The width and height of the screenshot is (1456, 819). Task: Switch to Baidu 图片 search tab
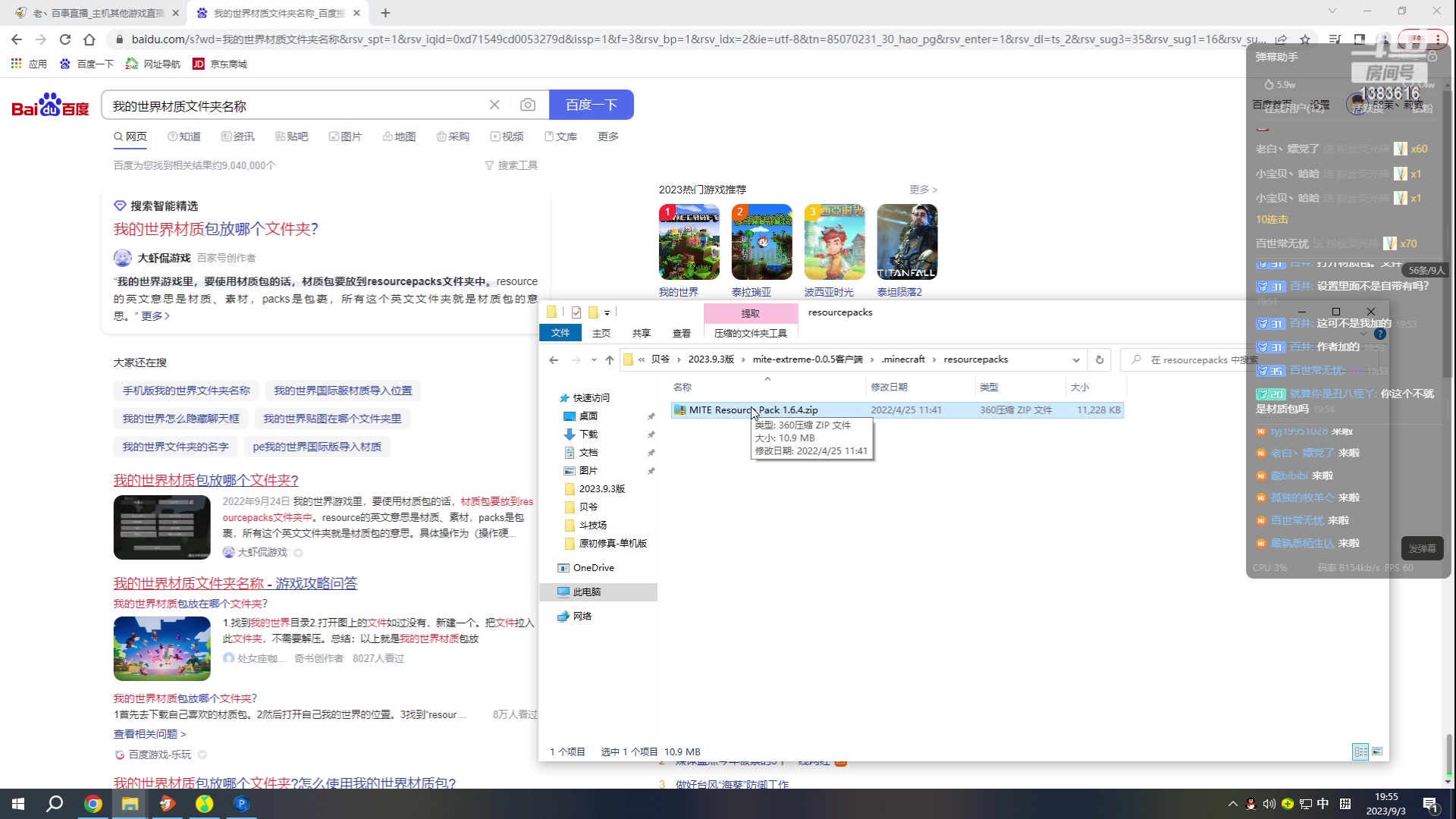point(345,136)
